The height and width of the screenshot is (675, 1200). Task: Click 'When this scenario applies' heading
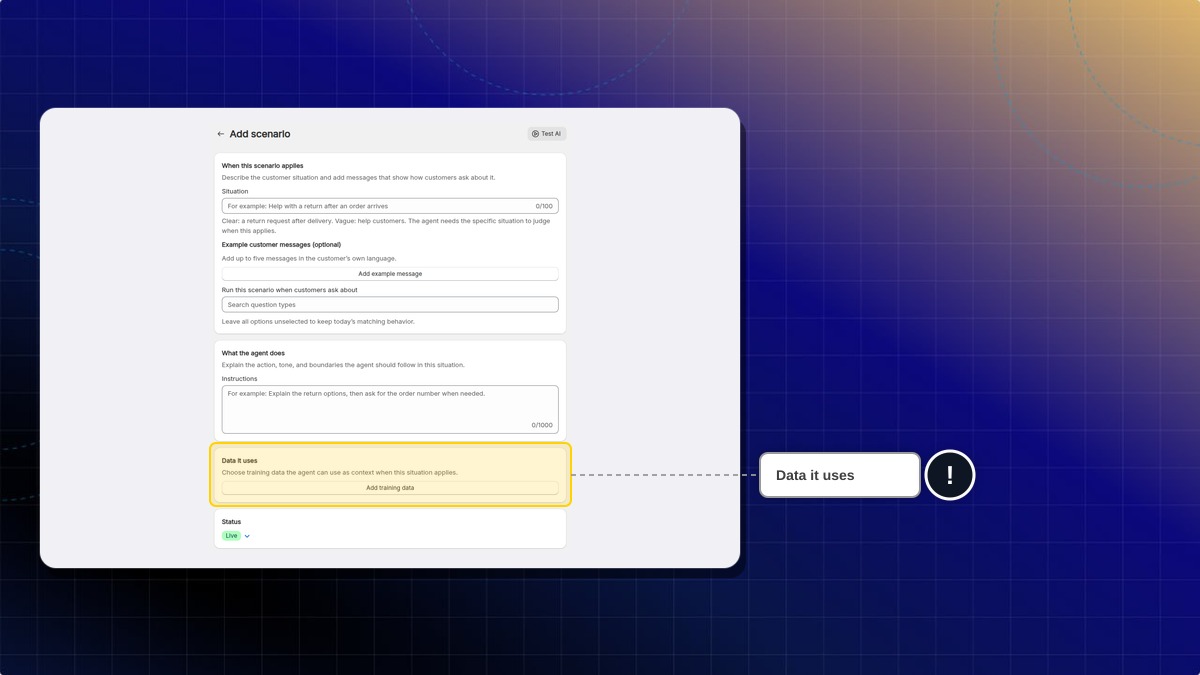point(263,166)
